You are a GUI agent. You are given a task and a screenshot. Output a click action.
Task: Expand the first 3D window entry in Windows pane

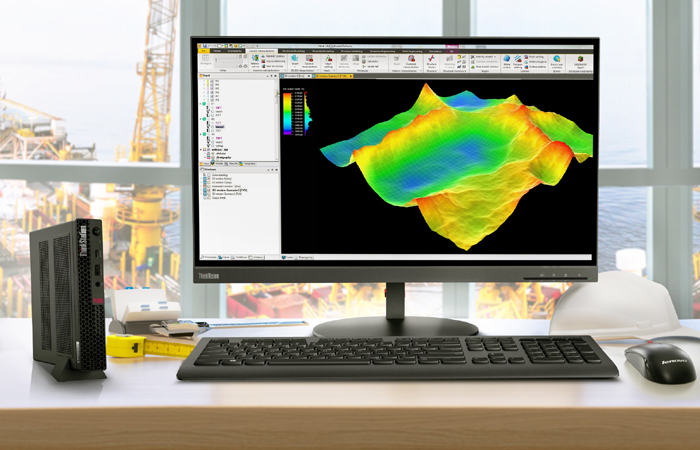tap(202, 179)
